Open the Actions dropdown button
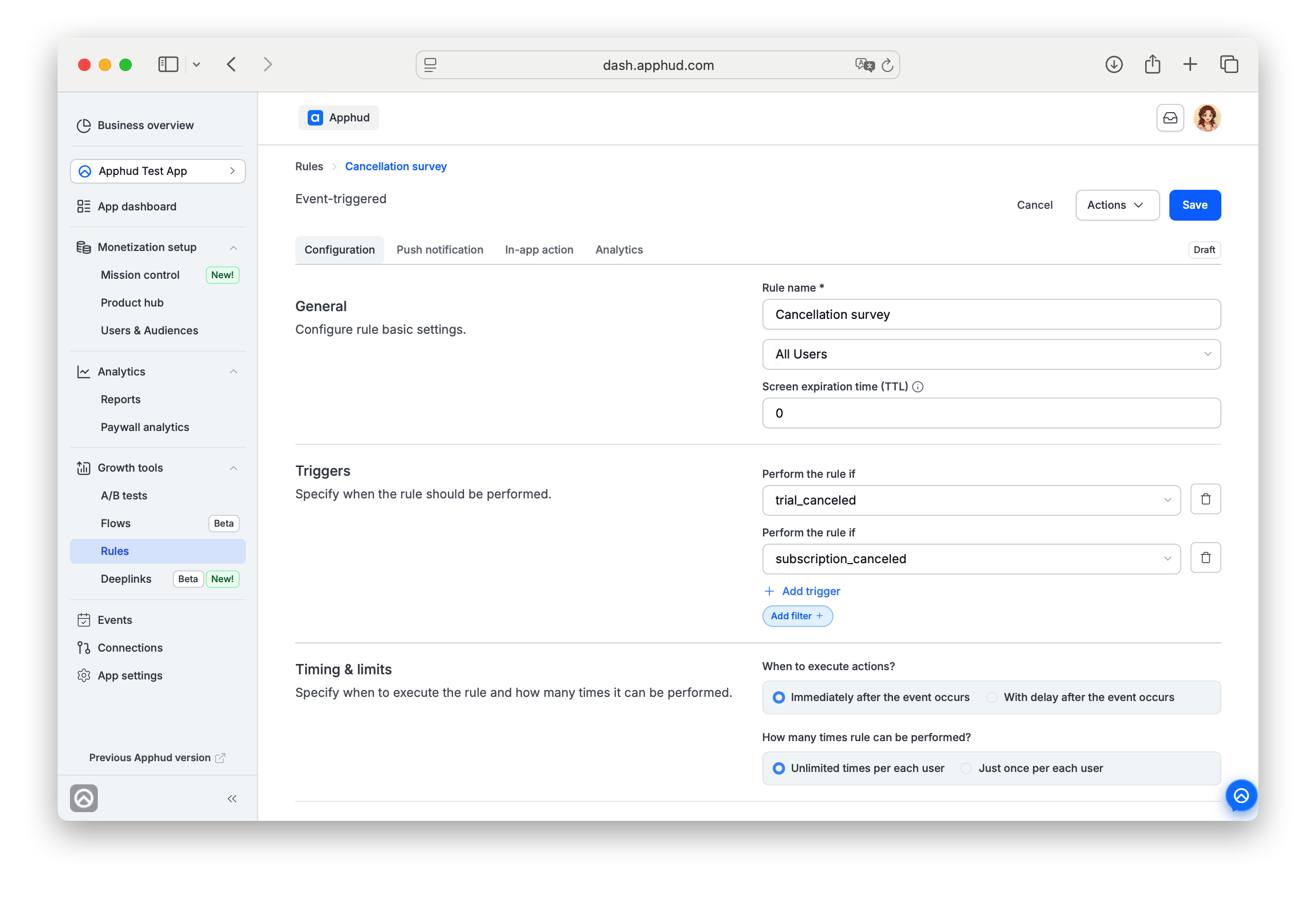This screenshot has width=1316, height=898. click(1117, 205)
